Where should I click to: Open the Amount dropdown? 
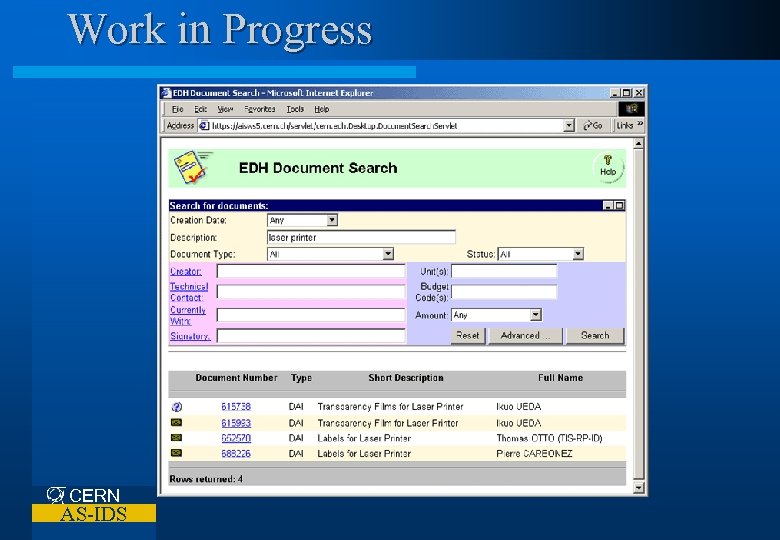(535, 315)
